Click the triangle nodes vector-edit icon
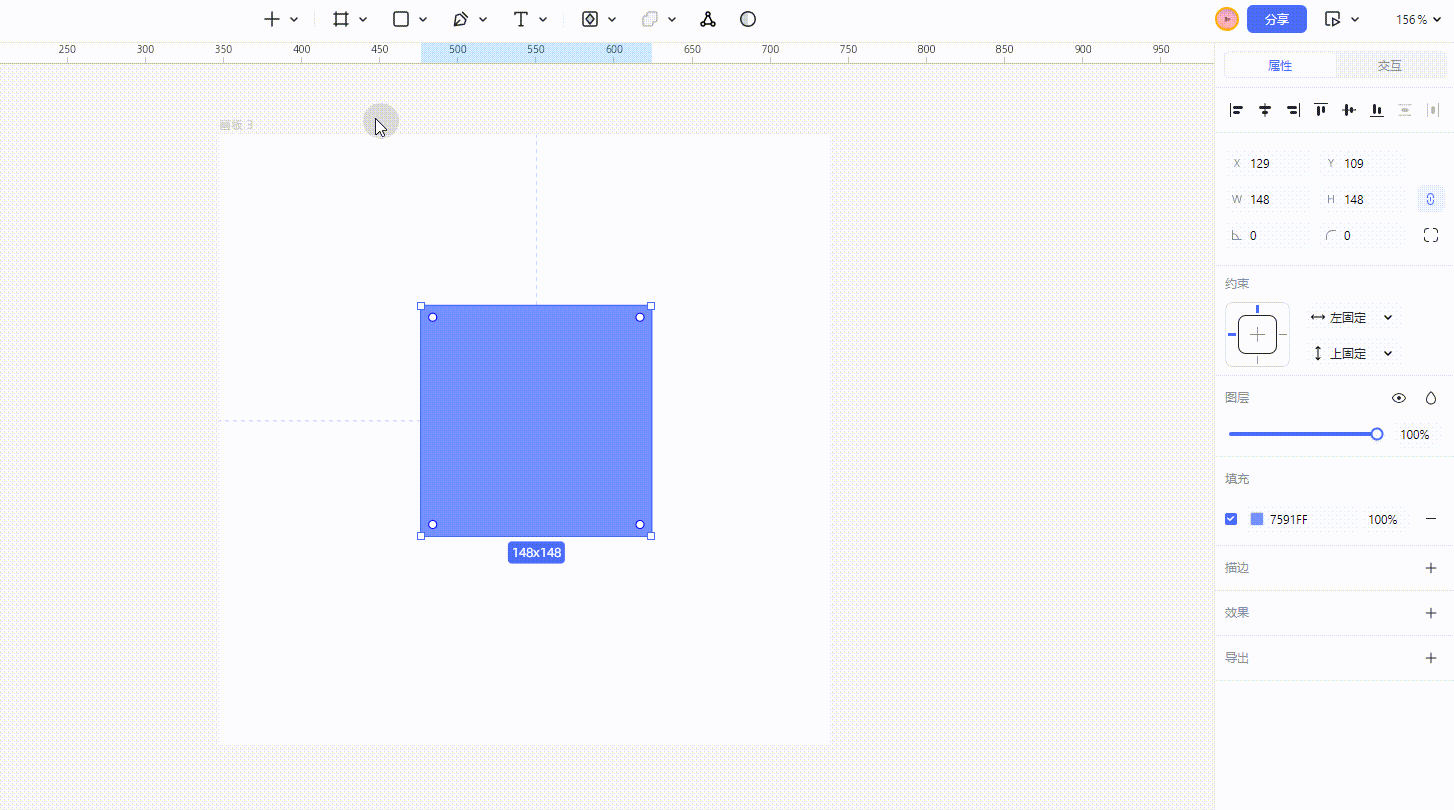1454x810 pixels. click(708, 19)
